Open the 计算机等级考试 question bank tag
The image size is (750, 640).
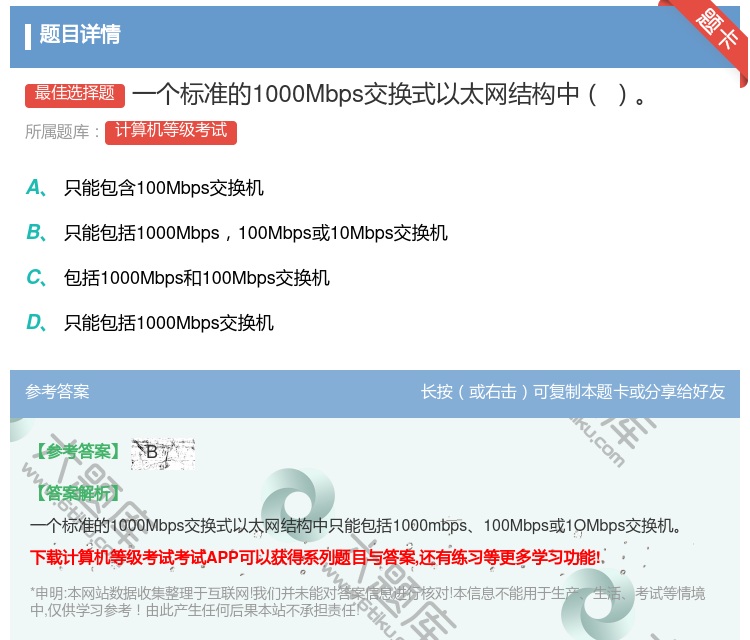click(171, 132)
